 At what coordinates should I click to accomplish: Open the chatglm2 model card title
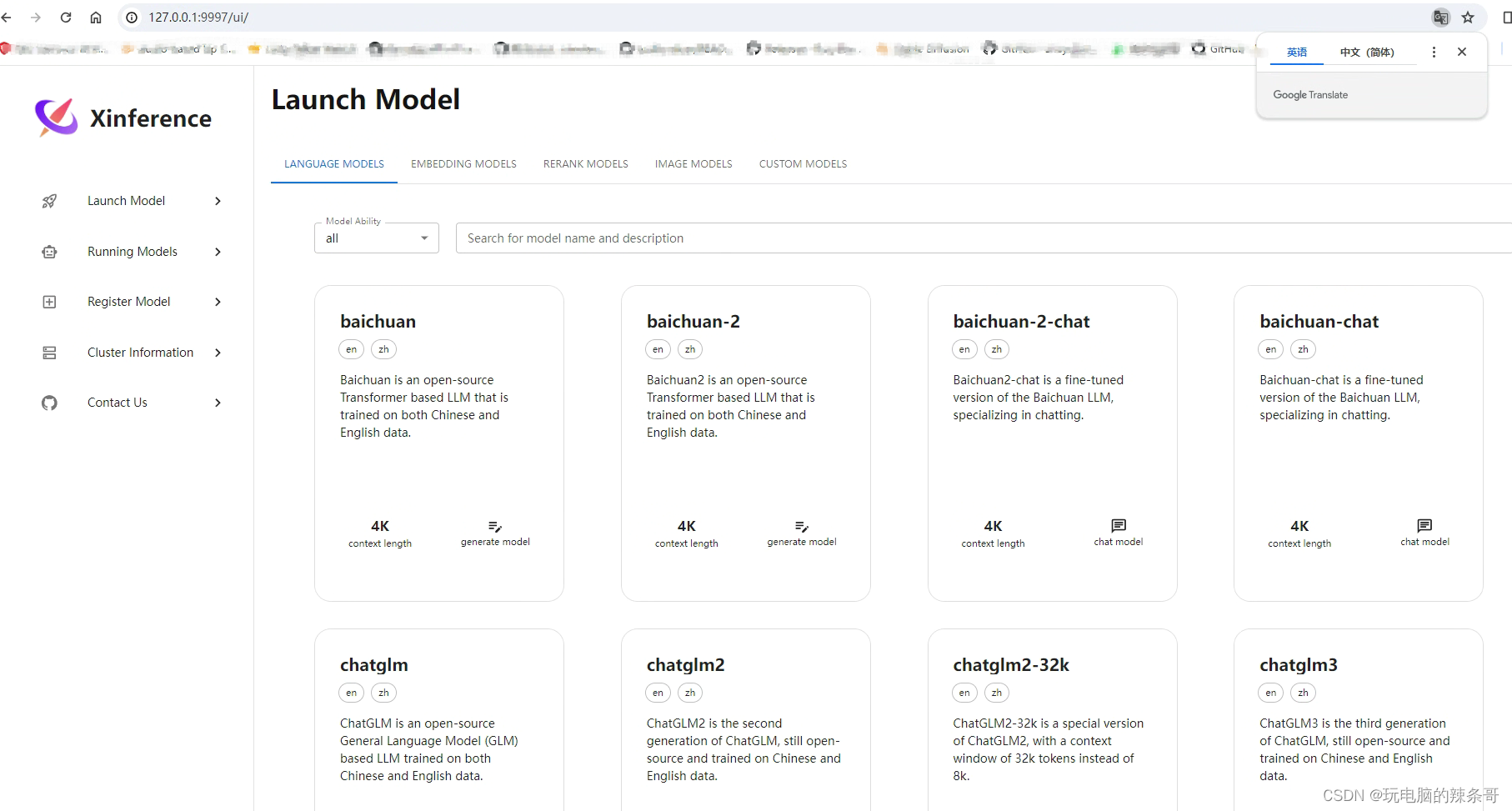coord(686,665)
